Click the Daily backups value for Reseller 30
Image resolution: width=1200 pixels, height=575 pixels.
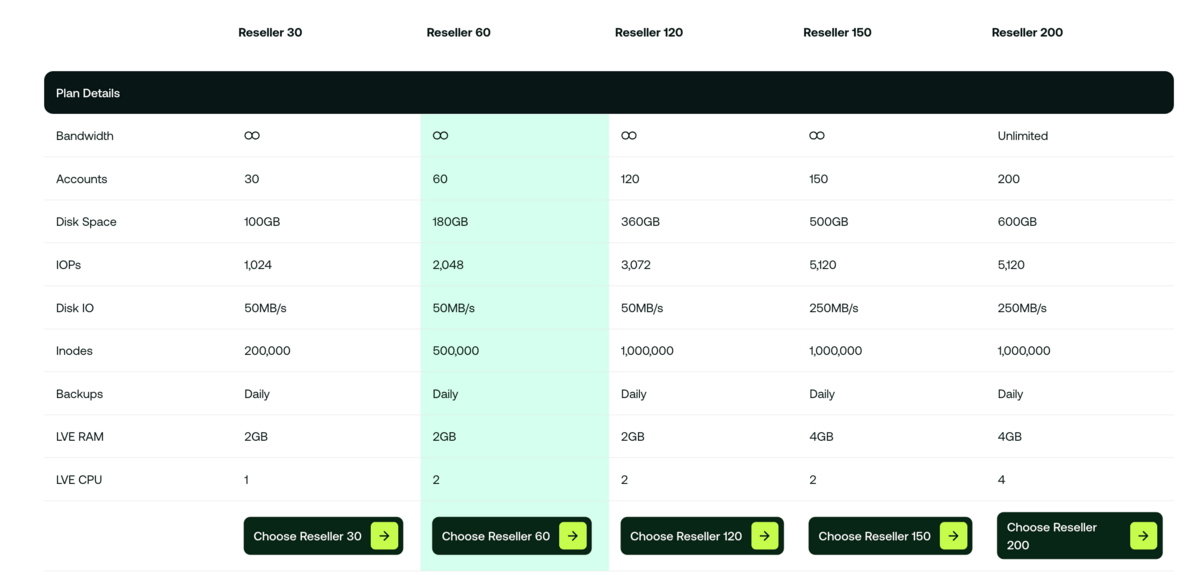(x=257, y=394)
